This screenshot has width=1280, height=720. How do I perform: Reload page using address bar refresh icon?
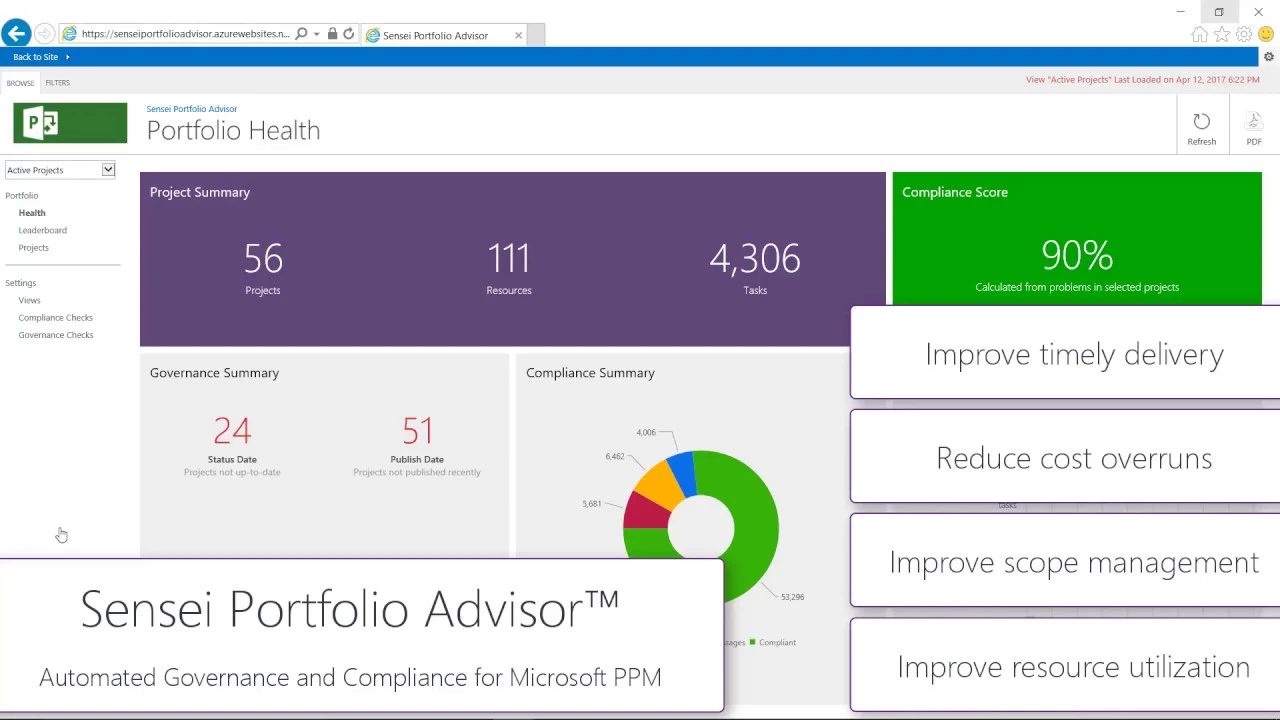(x=348, y=34)
